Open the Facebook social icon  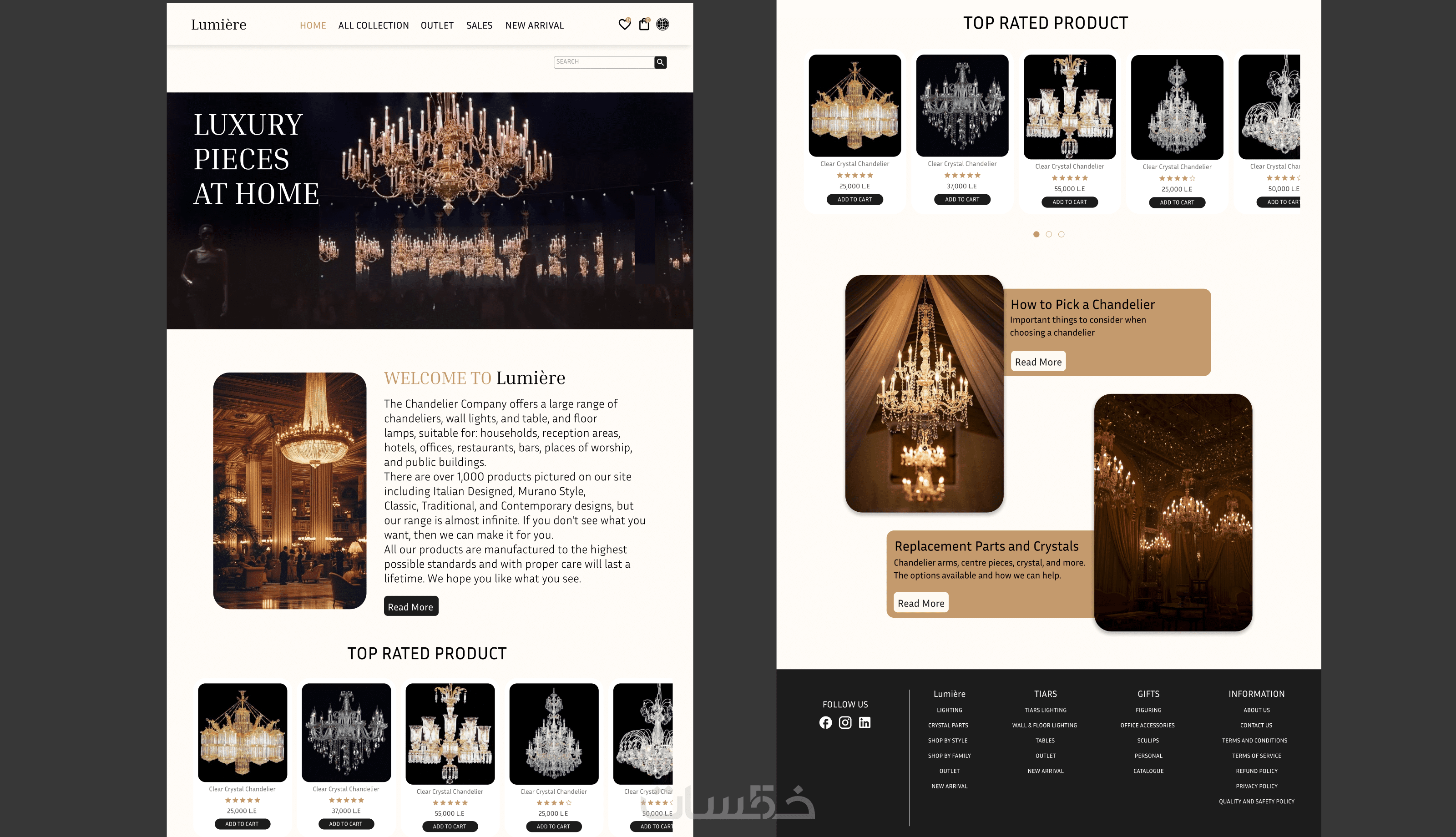click(825, 723)
